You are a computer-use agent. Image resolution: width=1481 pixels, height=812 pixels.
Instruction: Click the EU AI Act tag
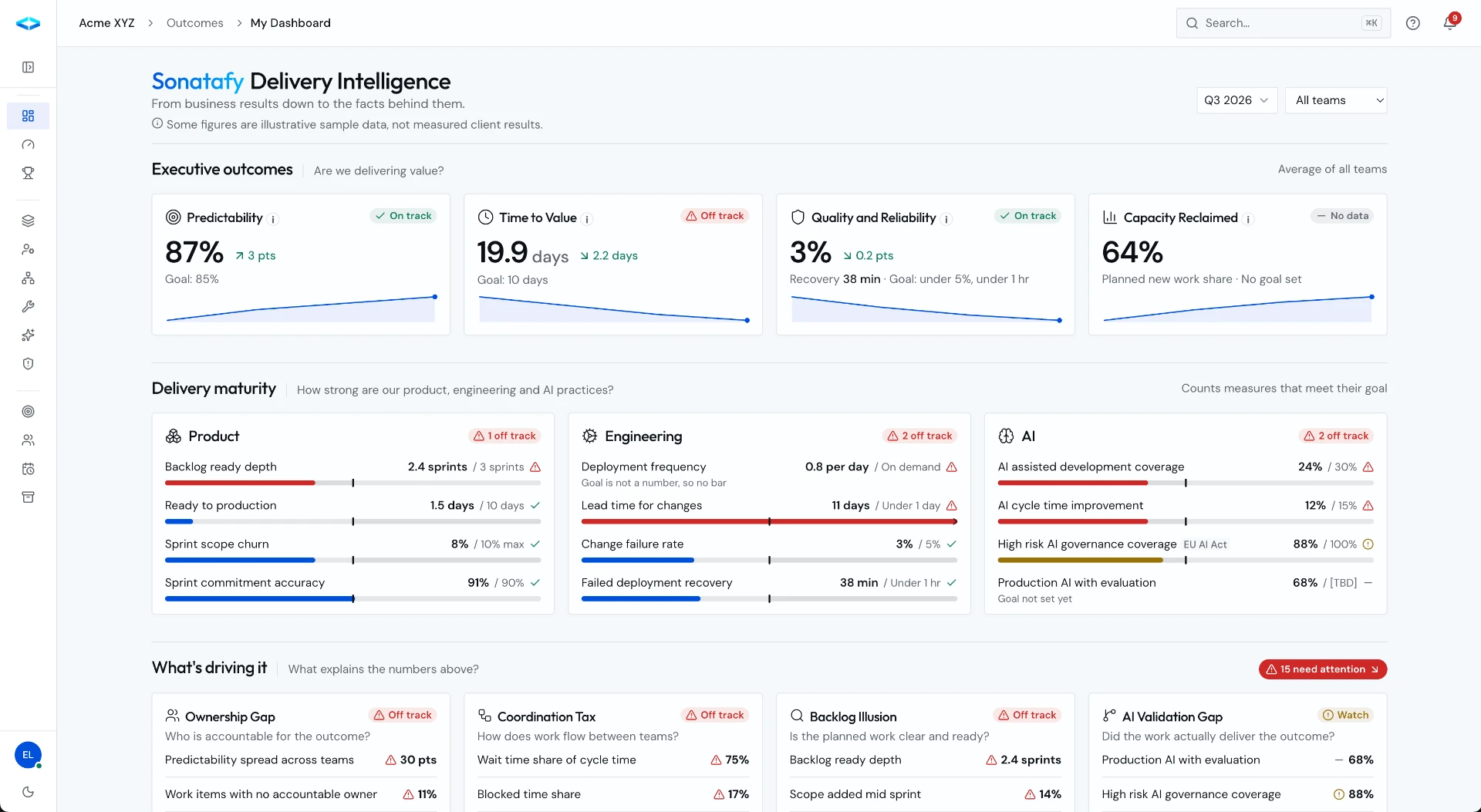point(1205,544)
